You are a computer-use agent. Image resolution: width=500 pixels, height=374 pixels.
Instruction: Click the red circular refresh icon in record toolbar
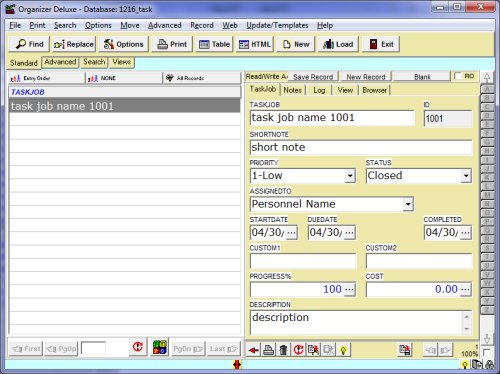[x=298, y=350]
